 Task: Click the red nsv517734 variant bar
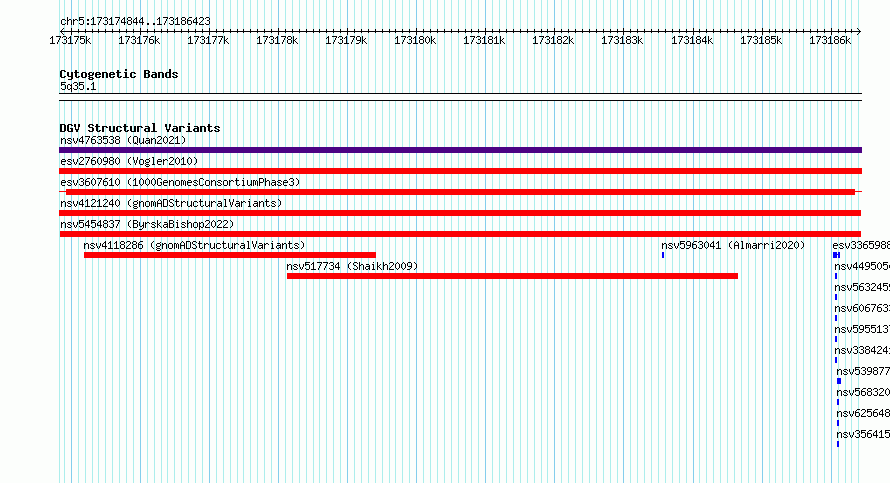tap(513, 276)
